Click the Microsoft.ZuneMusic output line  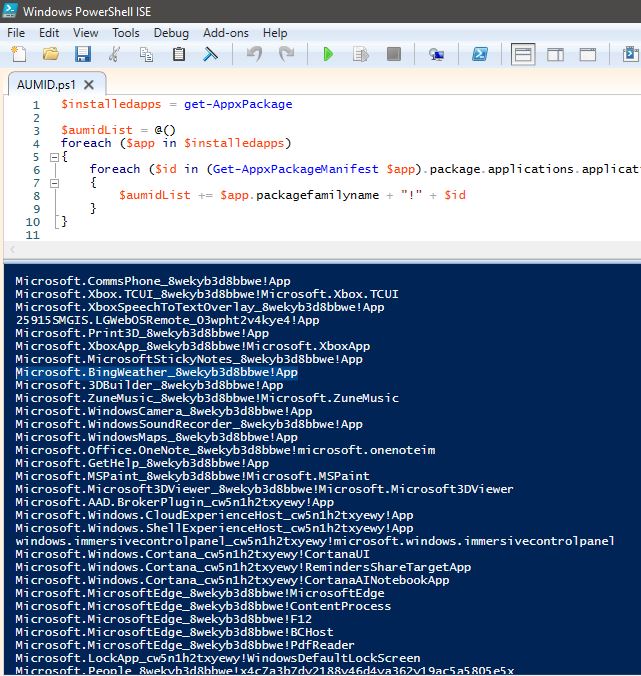[207, 398]
